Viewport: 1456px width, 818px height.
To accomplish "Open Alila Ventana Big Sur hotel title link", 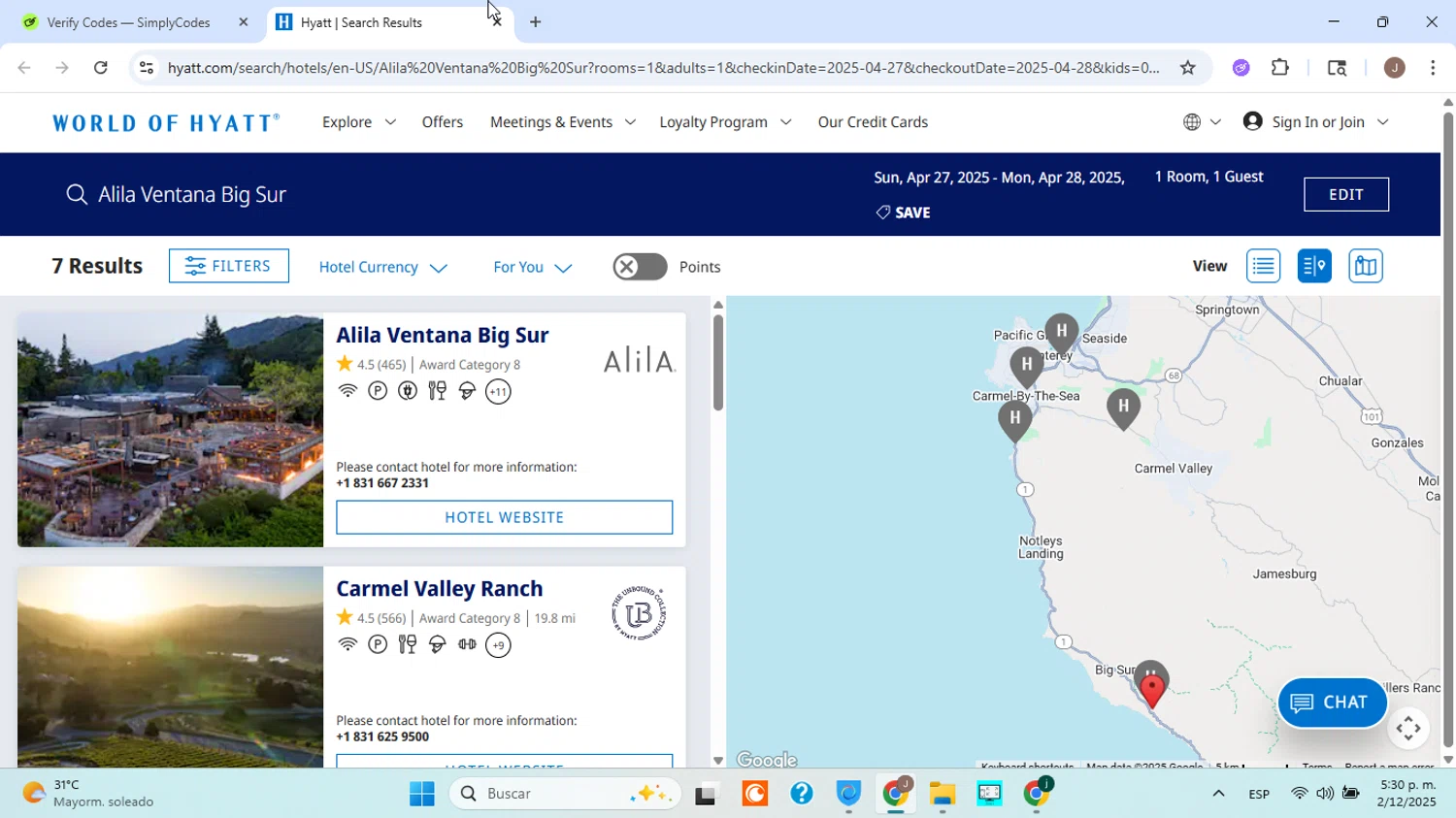I will pos(442,335).
